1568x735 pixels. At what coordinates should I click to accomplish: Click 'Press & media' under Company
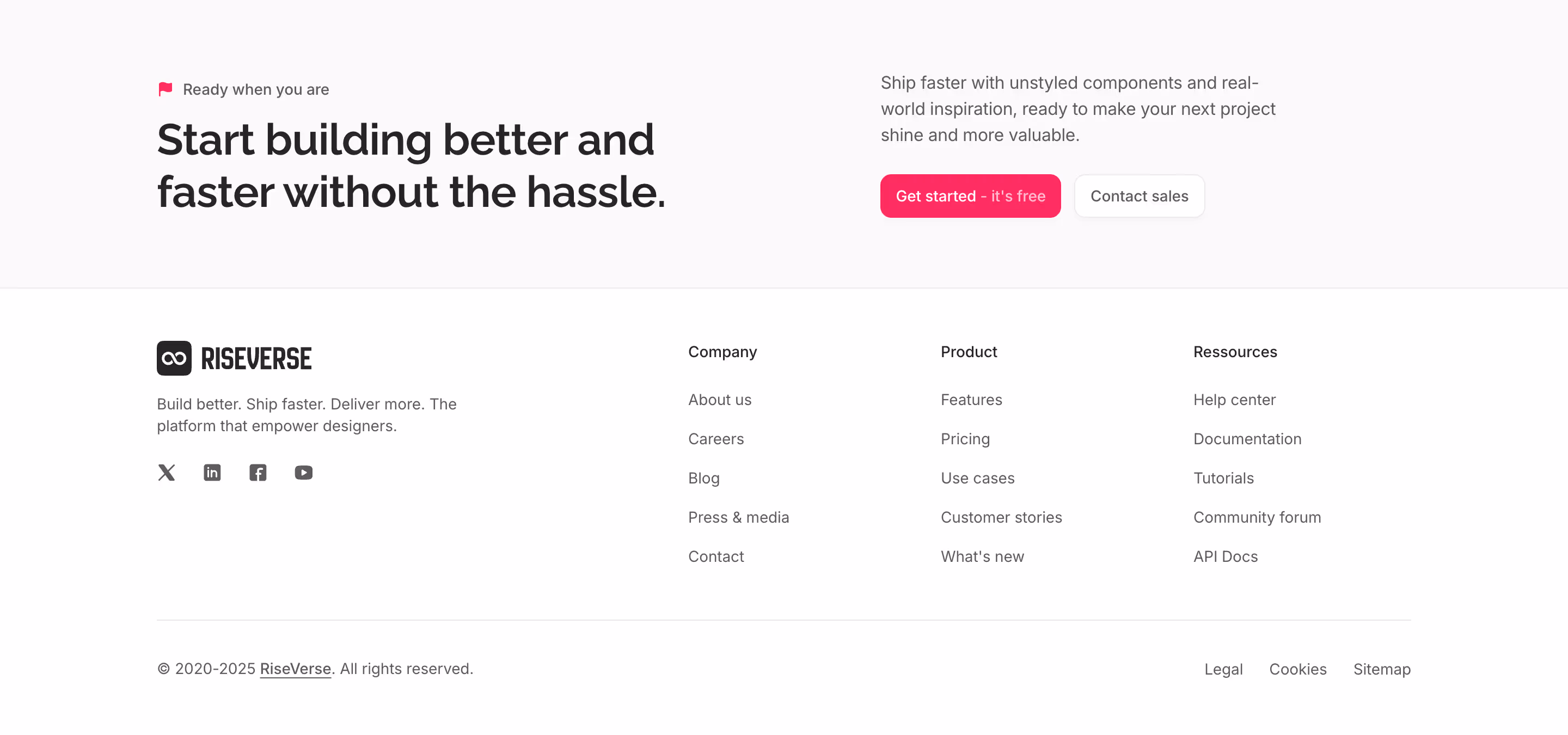click(x=739, y=517)
